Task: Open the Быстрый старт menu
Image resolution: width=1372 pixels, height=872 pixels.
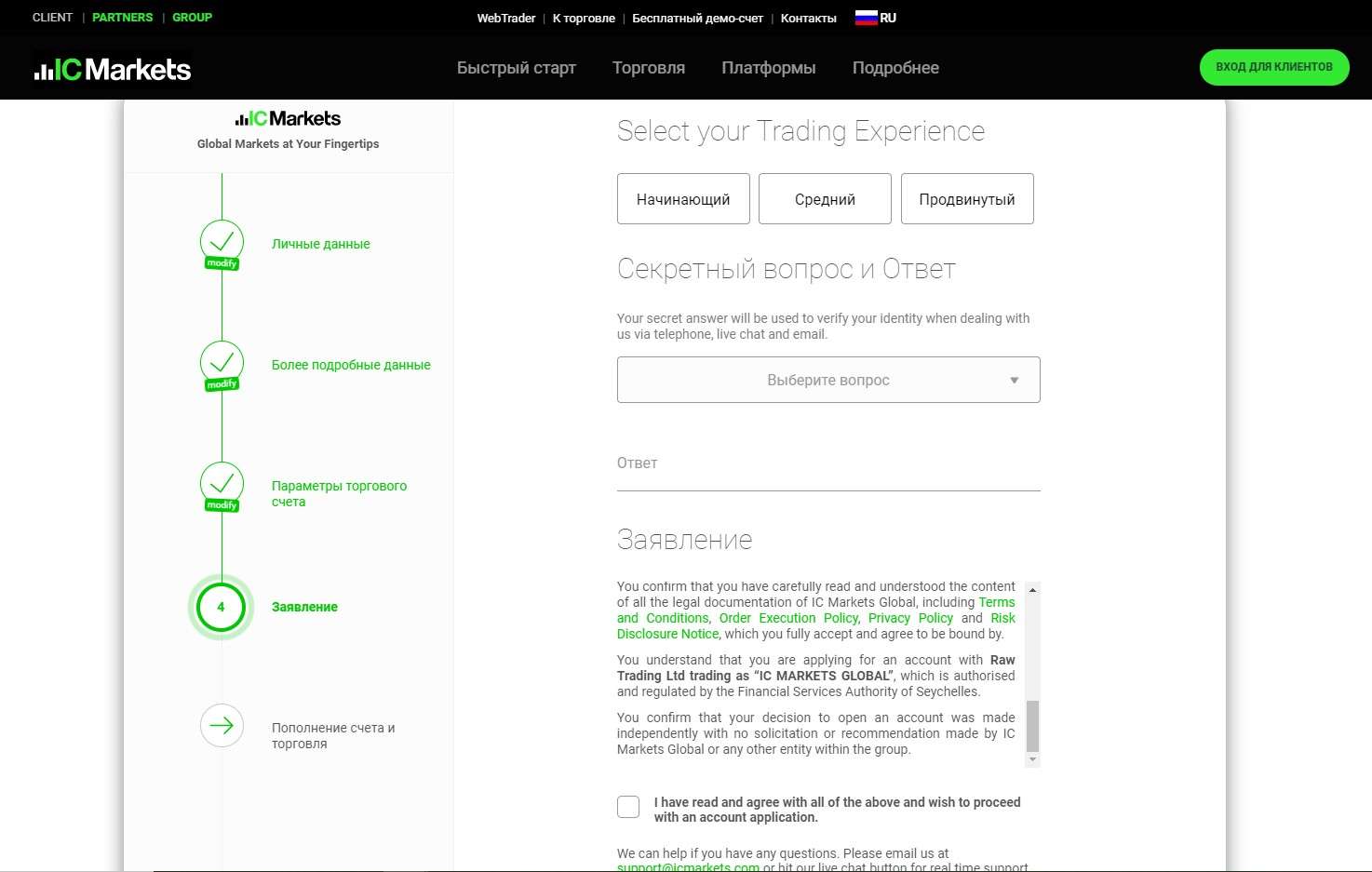Action: pyautogui.click(x=517, y=68)
